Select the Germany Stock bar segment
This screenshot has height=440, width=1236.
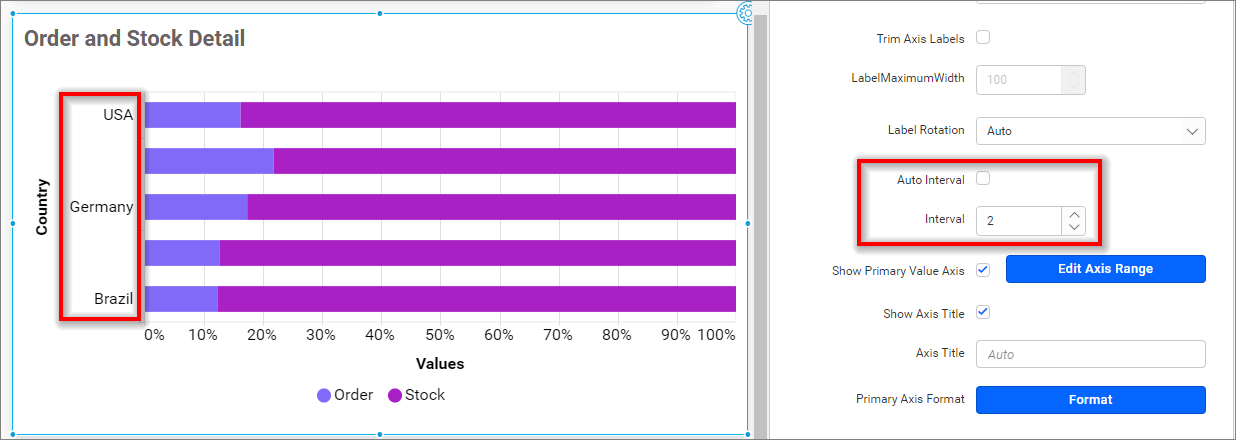pyautogui.click(x=490, y=207)
